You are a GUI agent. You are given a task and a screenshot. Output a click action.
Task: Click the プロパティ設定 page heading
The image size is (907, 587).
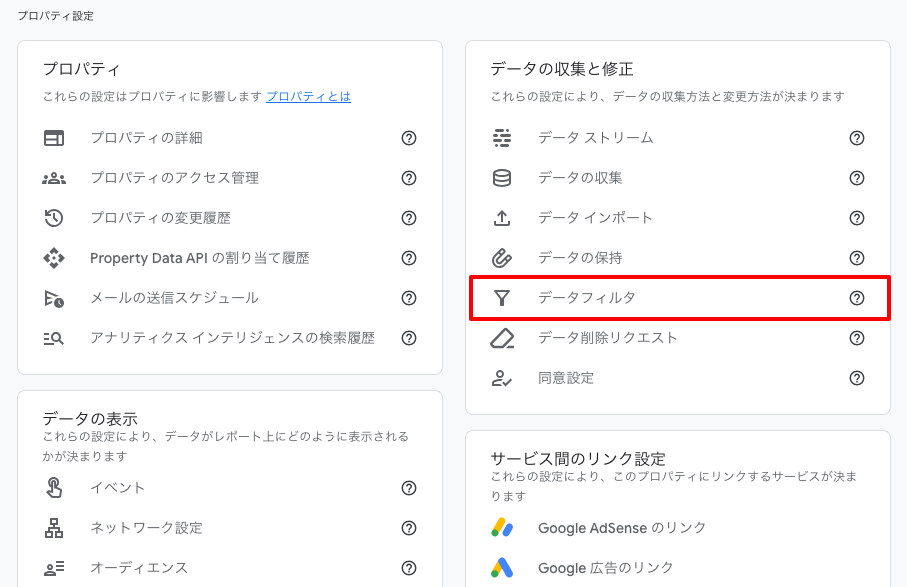[56, 16]
